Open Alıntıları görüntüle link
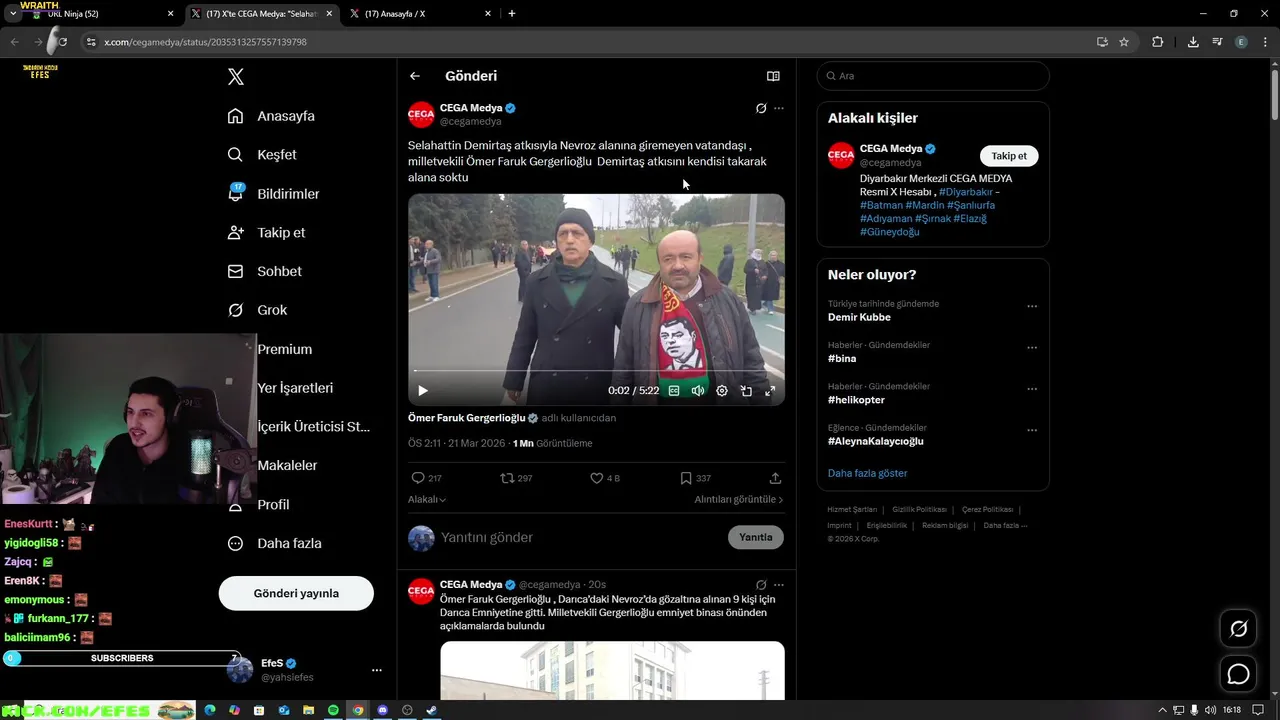Image resolution: width=1280 pixels, height=720 pixels. pos(739,499)
